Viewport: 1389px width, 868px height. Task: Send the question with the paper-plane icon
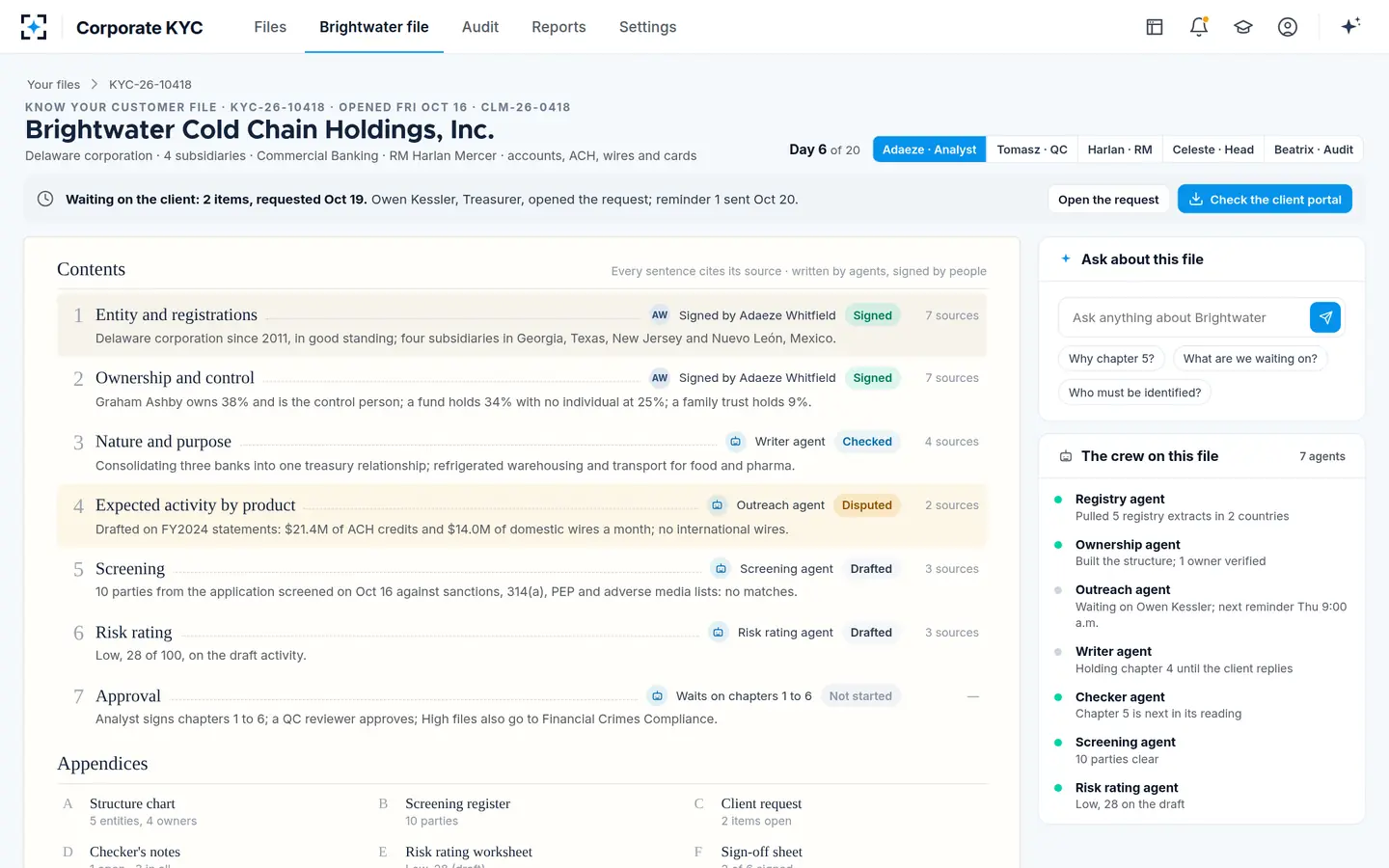coord(1325,317)
